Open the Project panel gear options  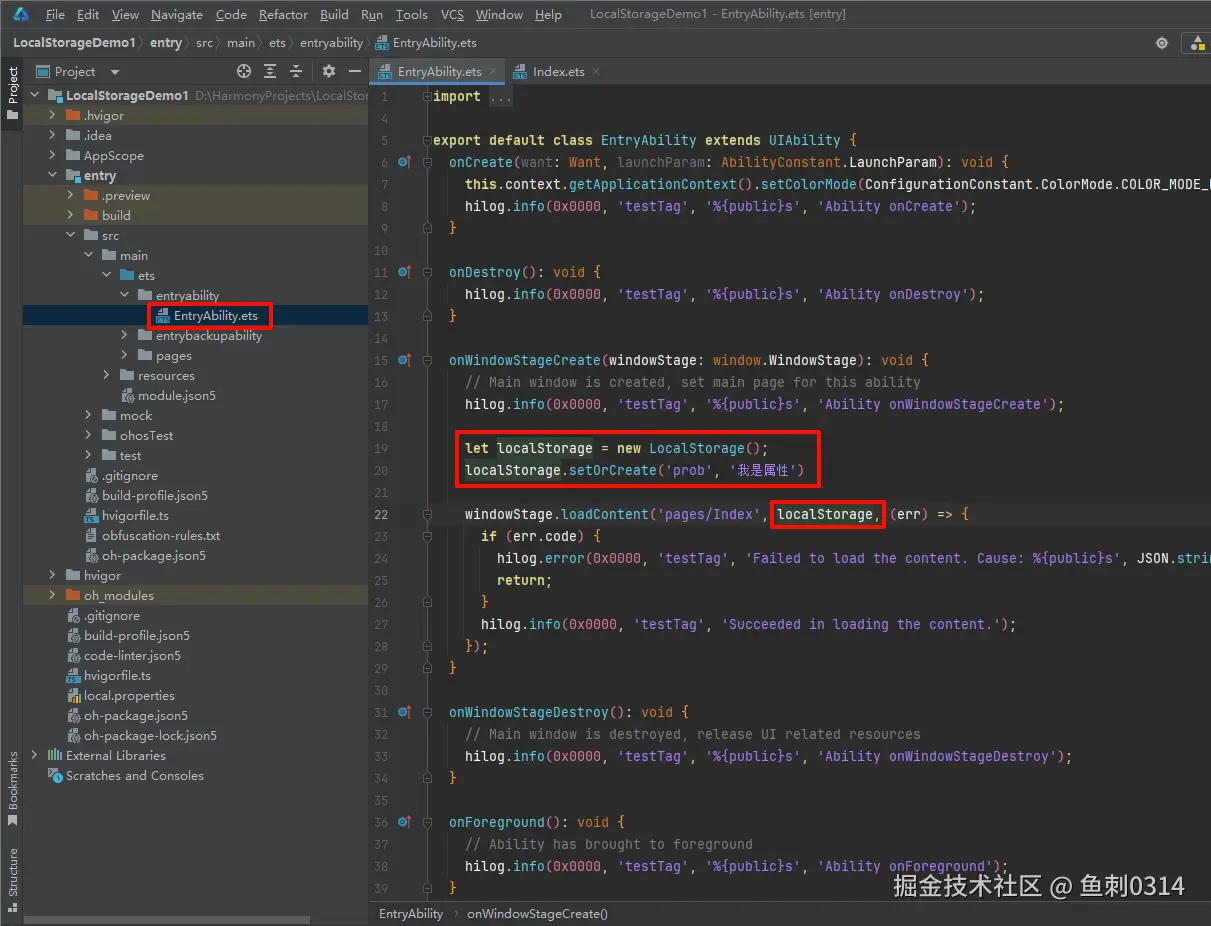[x=329, y=71]
